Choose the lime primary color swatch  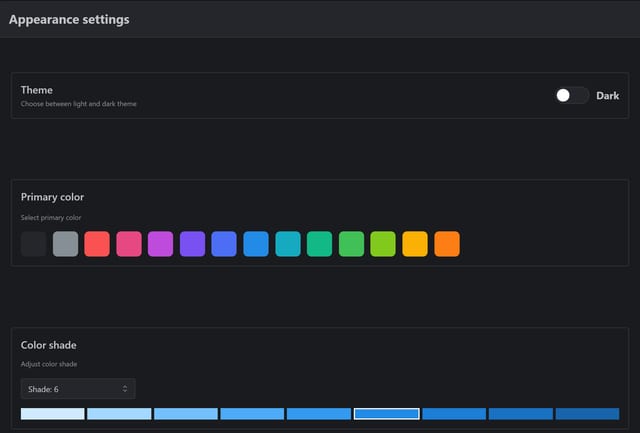tap(383, 244)
